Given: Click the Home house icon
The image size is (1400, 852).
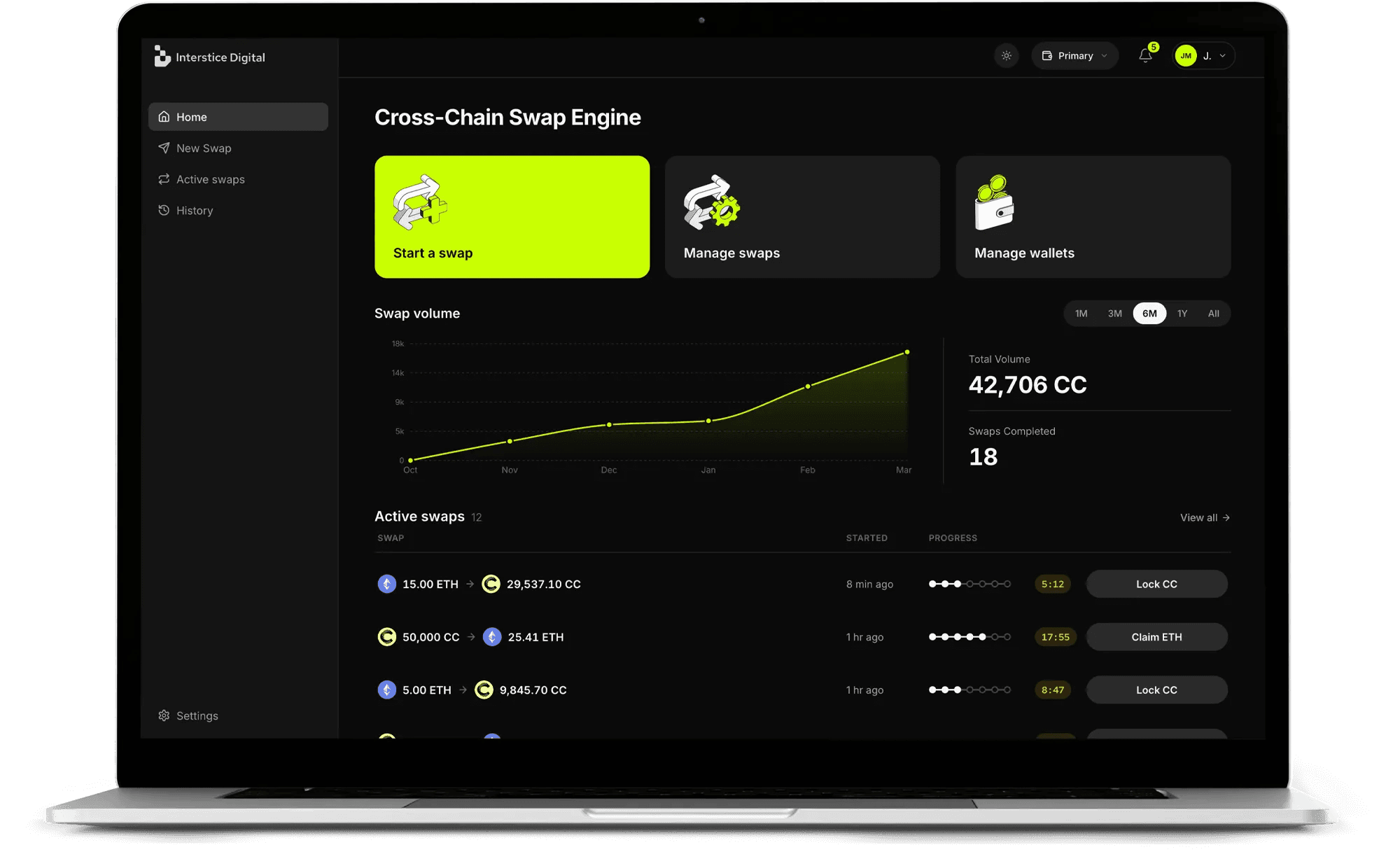Looking at the screenshot, I should point(164,117).
